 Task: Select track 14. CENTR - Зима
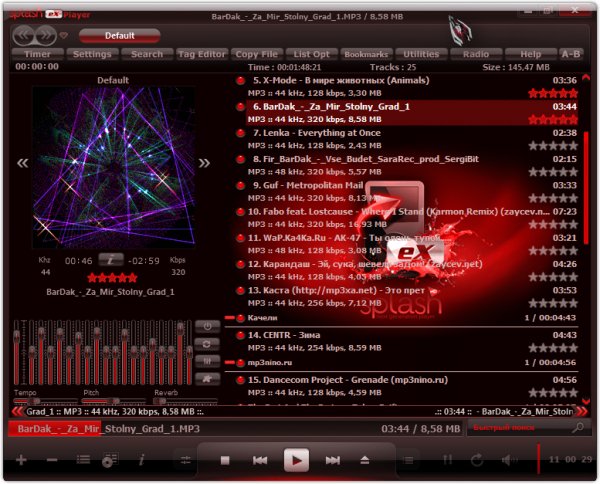tap(411, 341)
